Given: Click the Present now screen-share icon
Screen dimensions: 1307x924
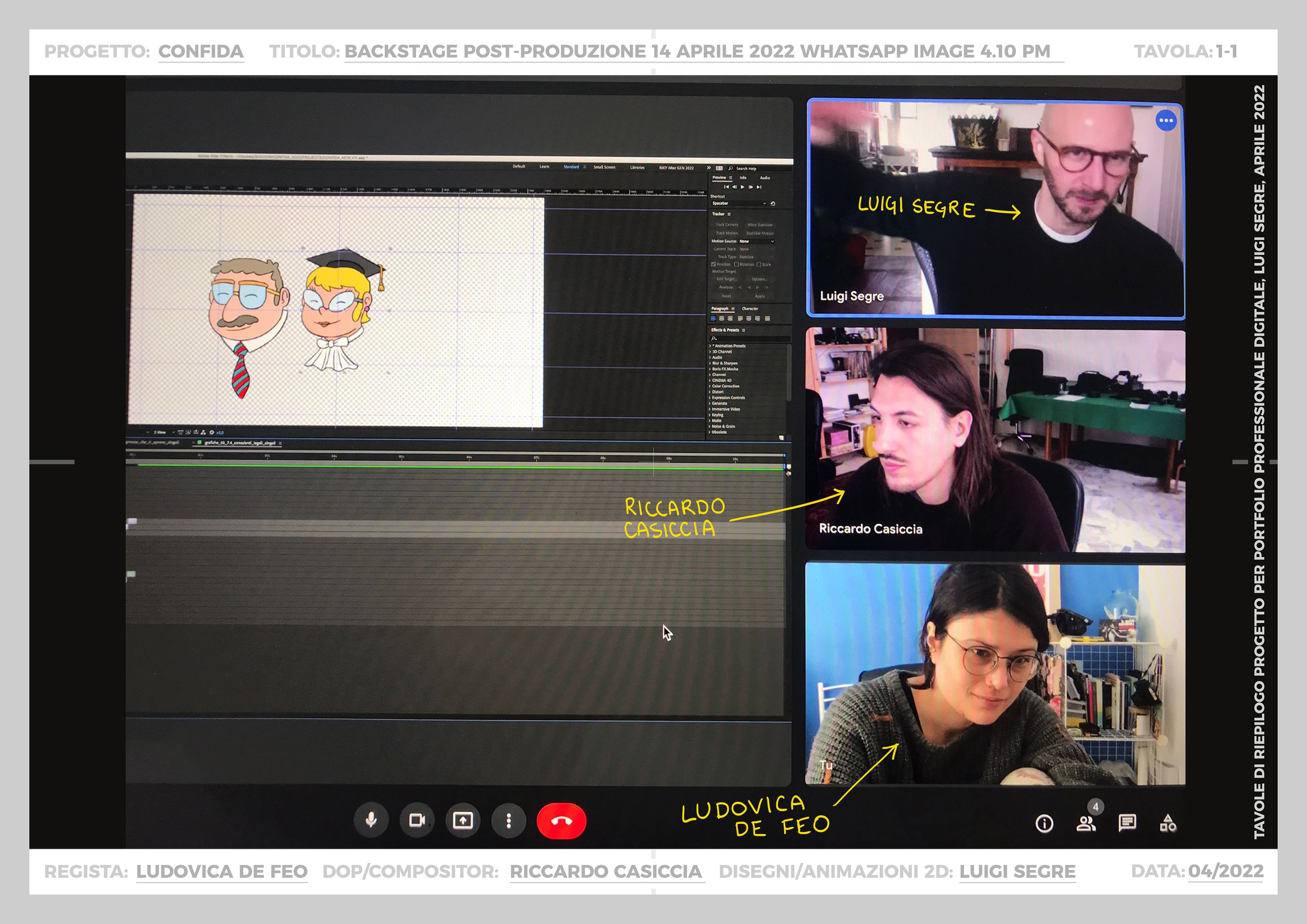Looking at the screenshot, I should [463, 821].
